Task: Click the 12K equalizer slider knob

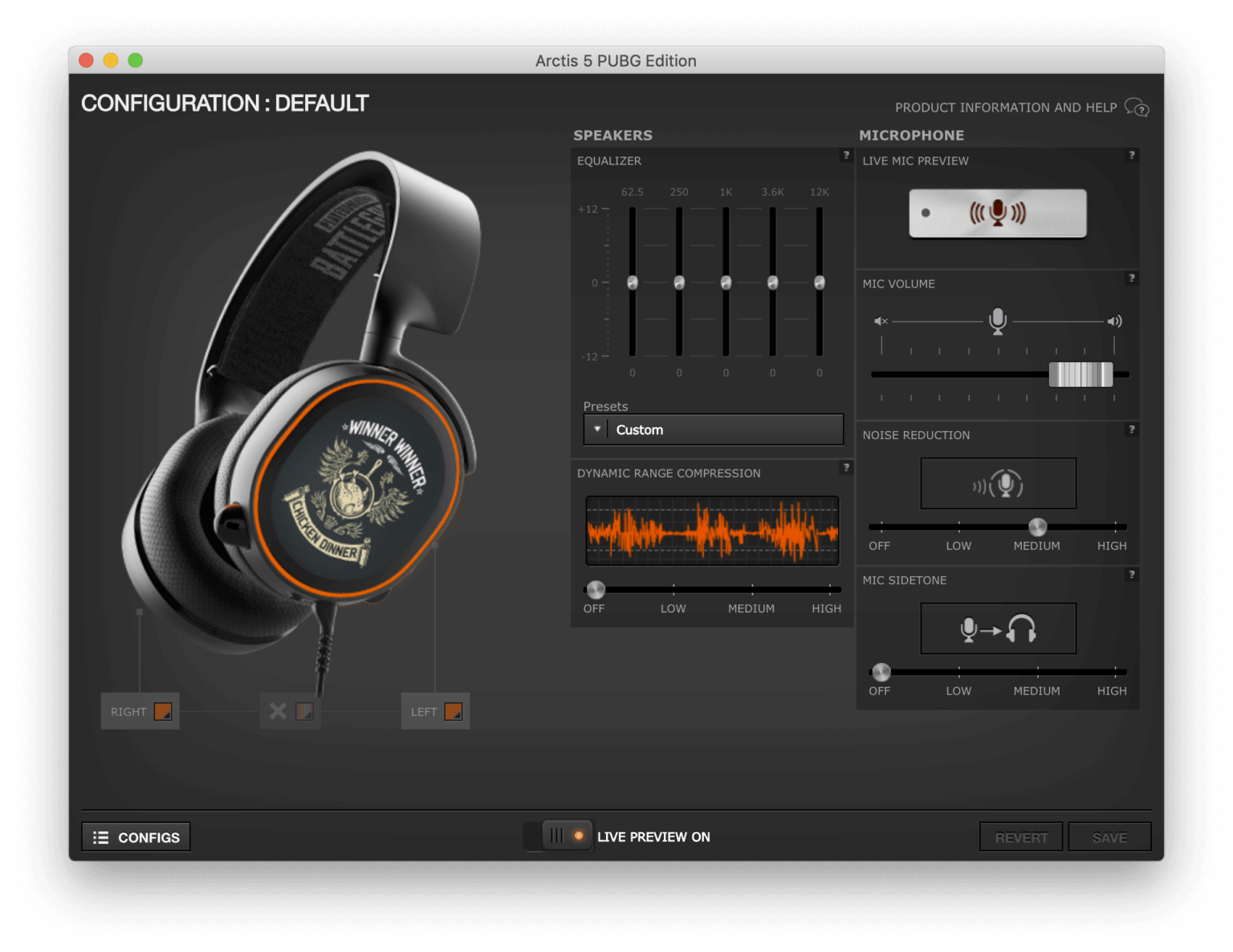Action: (820, 283)
